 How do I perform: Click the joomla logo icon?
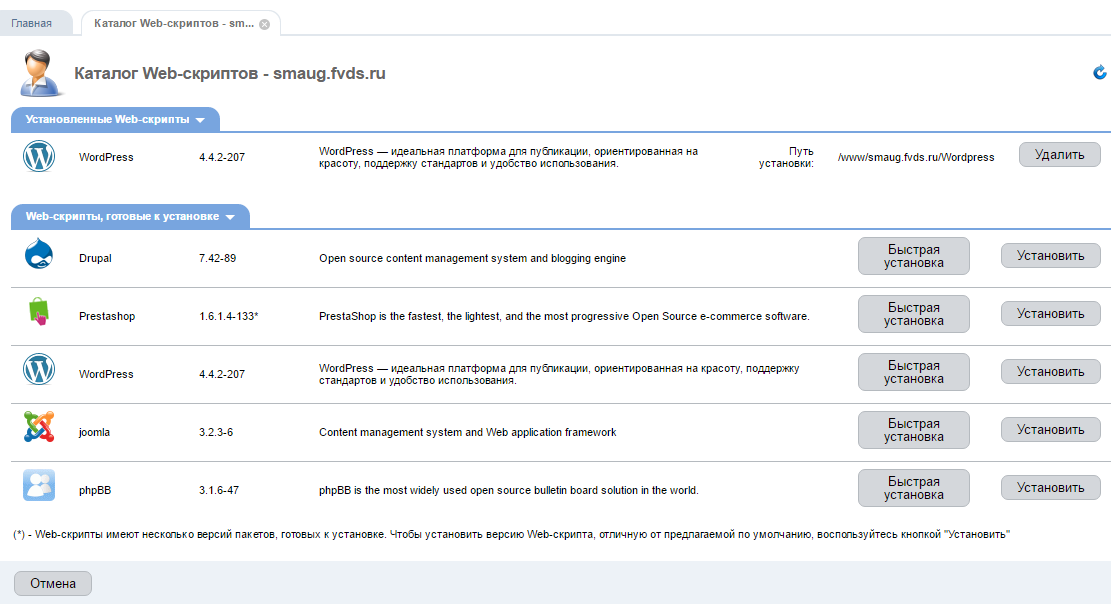39,427
